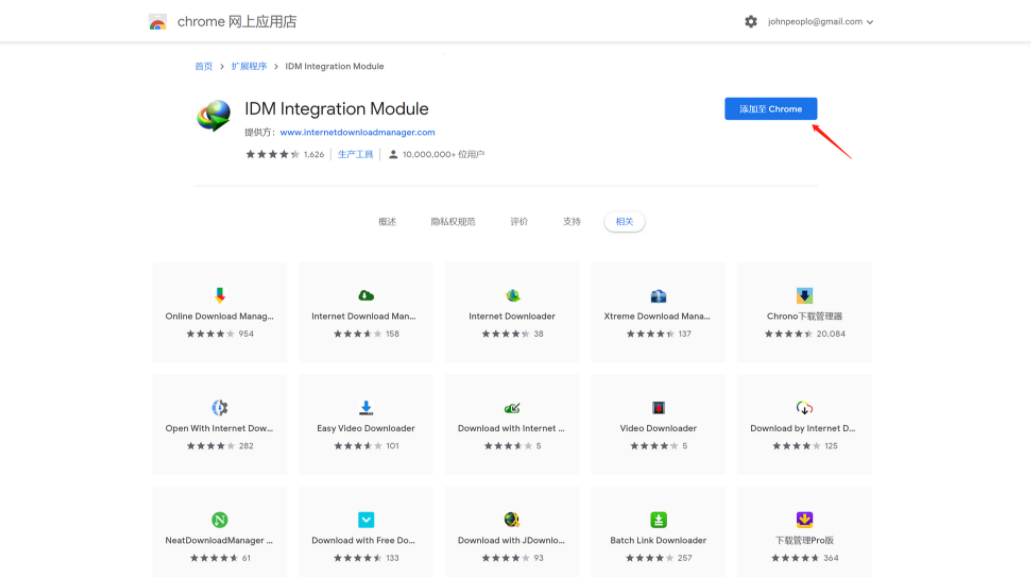Open settings via the gear icon
The image size is (1031, 586).
pyautogui.click(x=751, y=22)
